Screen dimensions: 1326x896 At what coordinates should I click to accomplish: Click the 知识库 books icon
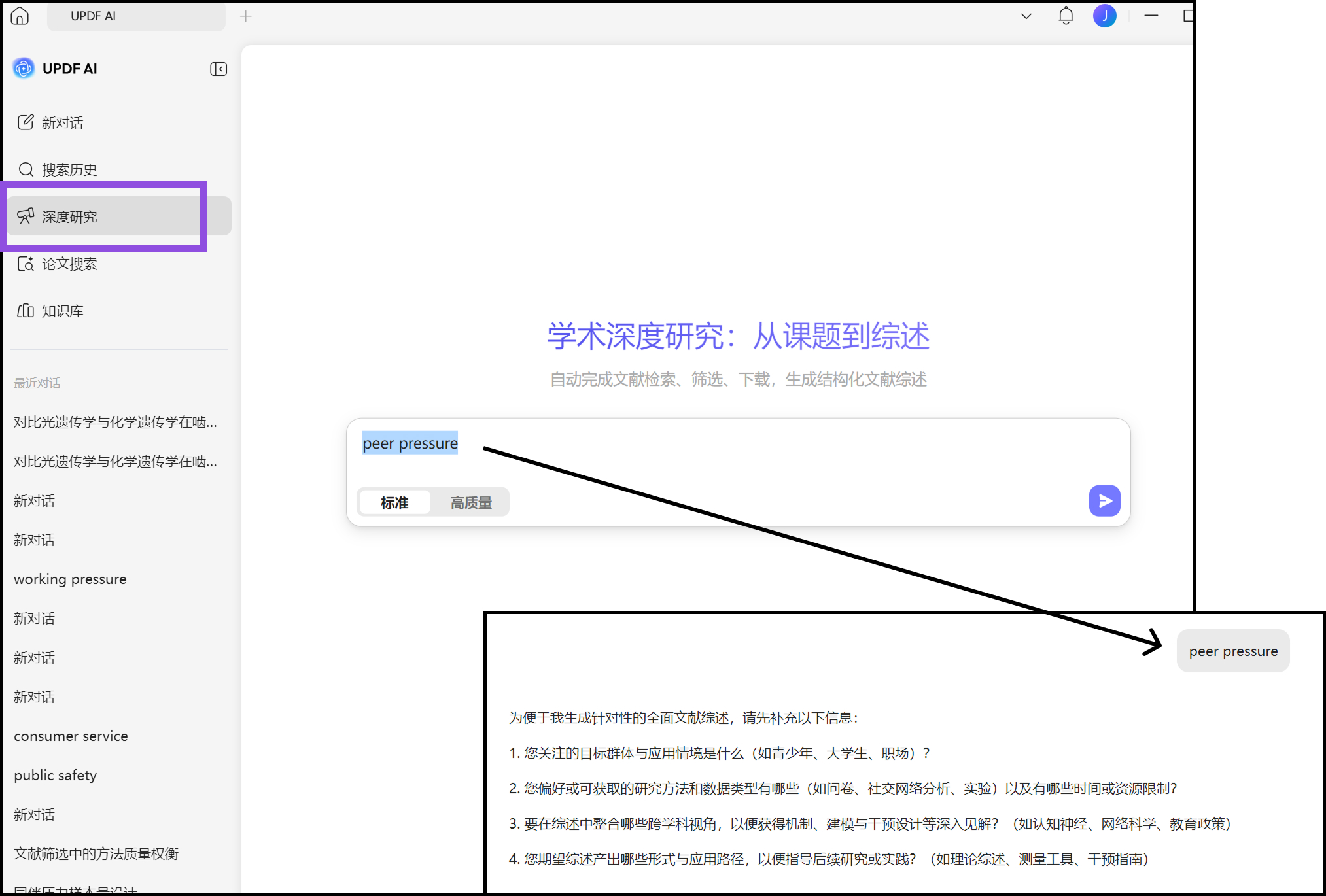(x=26, y=311)
